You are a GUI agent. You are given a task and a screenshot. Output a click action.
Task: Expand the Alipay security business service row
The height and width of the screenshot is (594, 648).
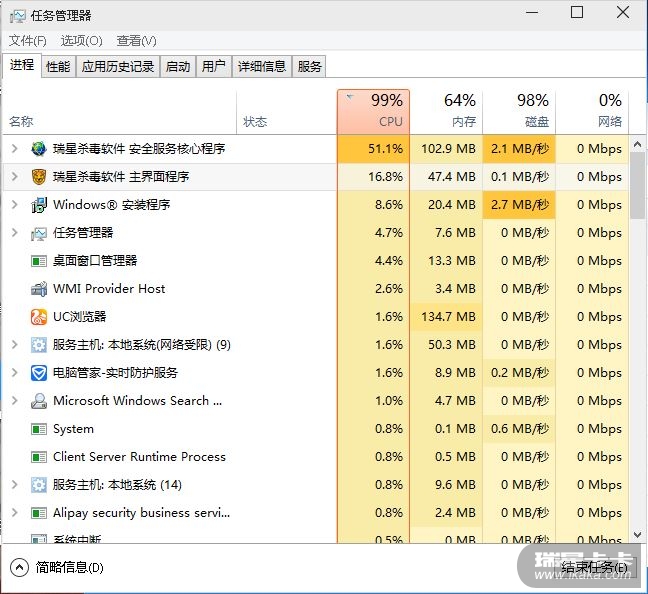click(14, 513)
